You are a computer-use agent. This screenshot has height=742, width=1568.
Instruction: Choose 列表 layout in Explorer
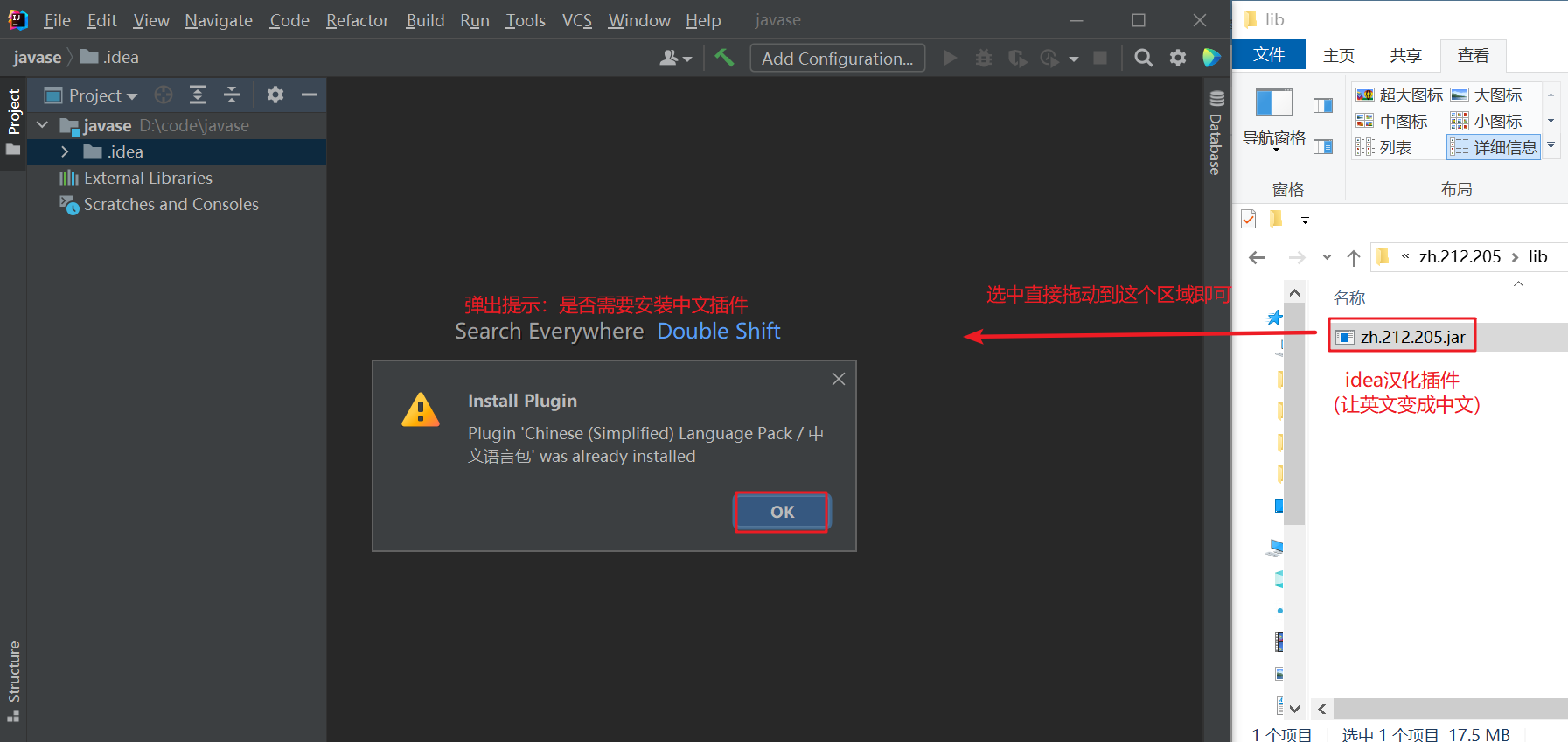click(1383, 147)
